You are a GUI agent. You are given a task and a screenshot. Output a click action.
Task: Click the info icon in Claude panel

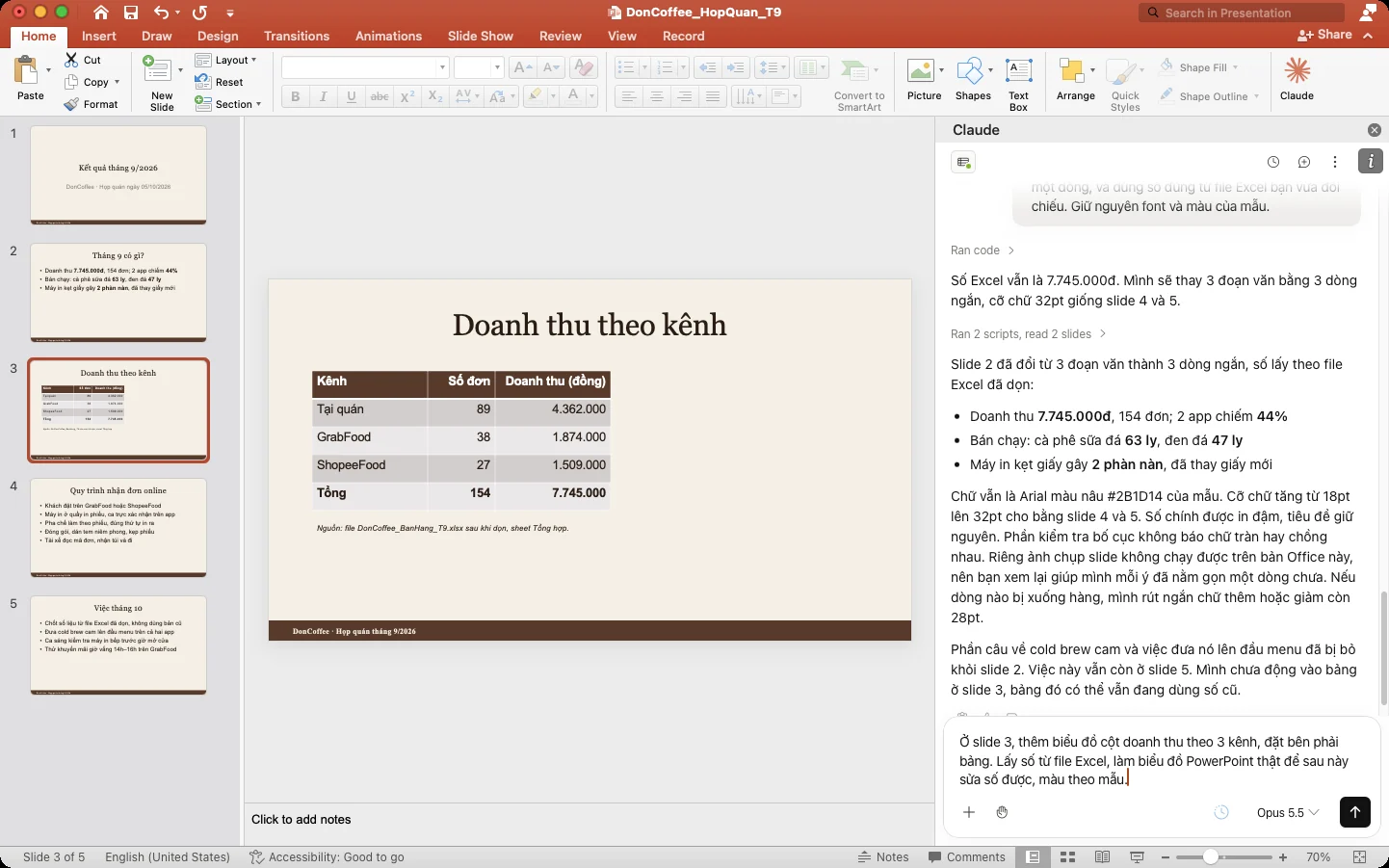[x=1371, y=162]
